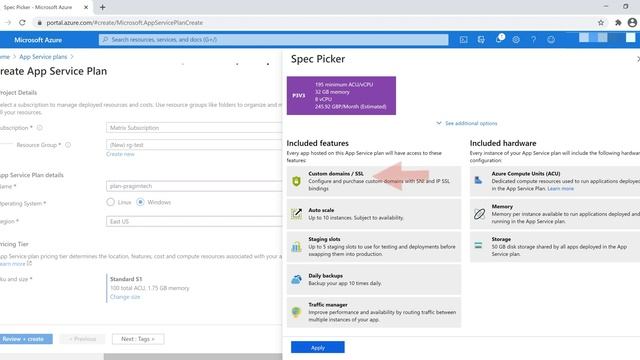
Task: Click the Daily backups feature title
Action: point(326,276)
